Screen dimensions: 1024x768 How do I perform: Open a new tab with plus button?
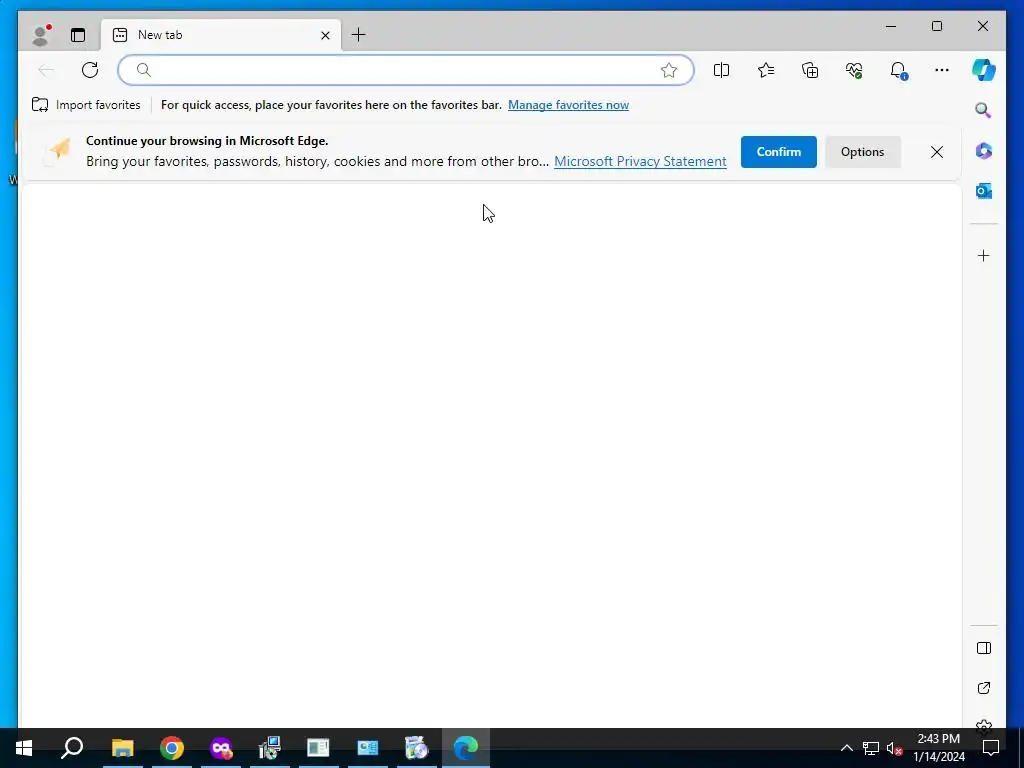[x=359, y=35]
